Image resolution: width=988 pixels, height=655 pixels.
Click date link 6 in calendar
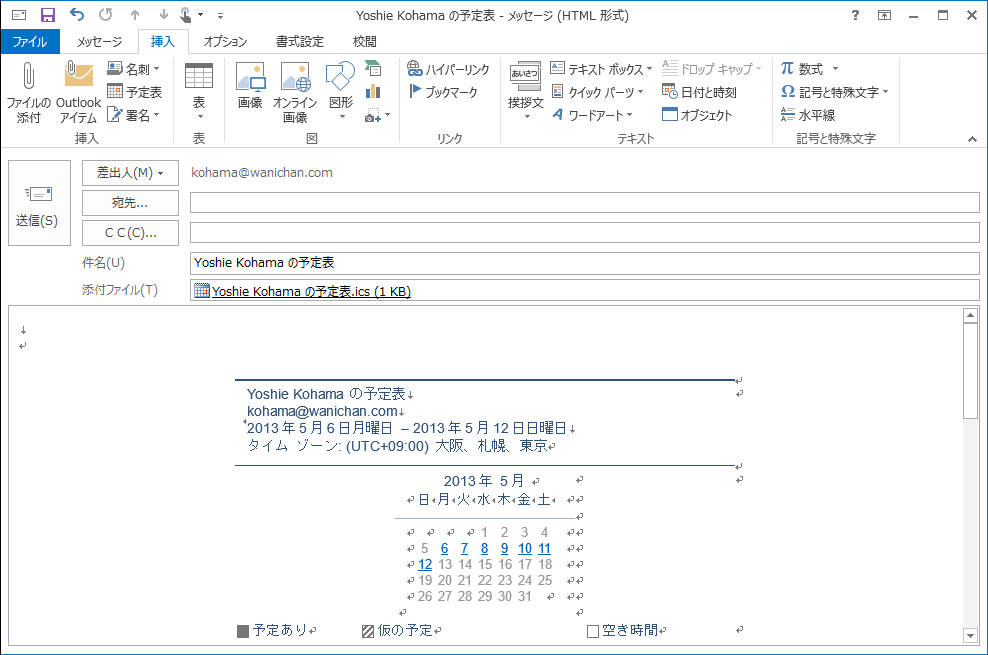pos(444,549)
